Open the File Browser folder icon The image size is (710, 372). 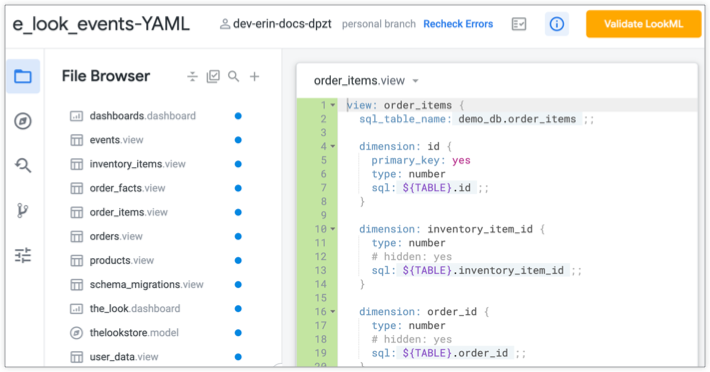coord(23,76)
